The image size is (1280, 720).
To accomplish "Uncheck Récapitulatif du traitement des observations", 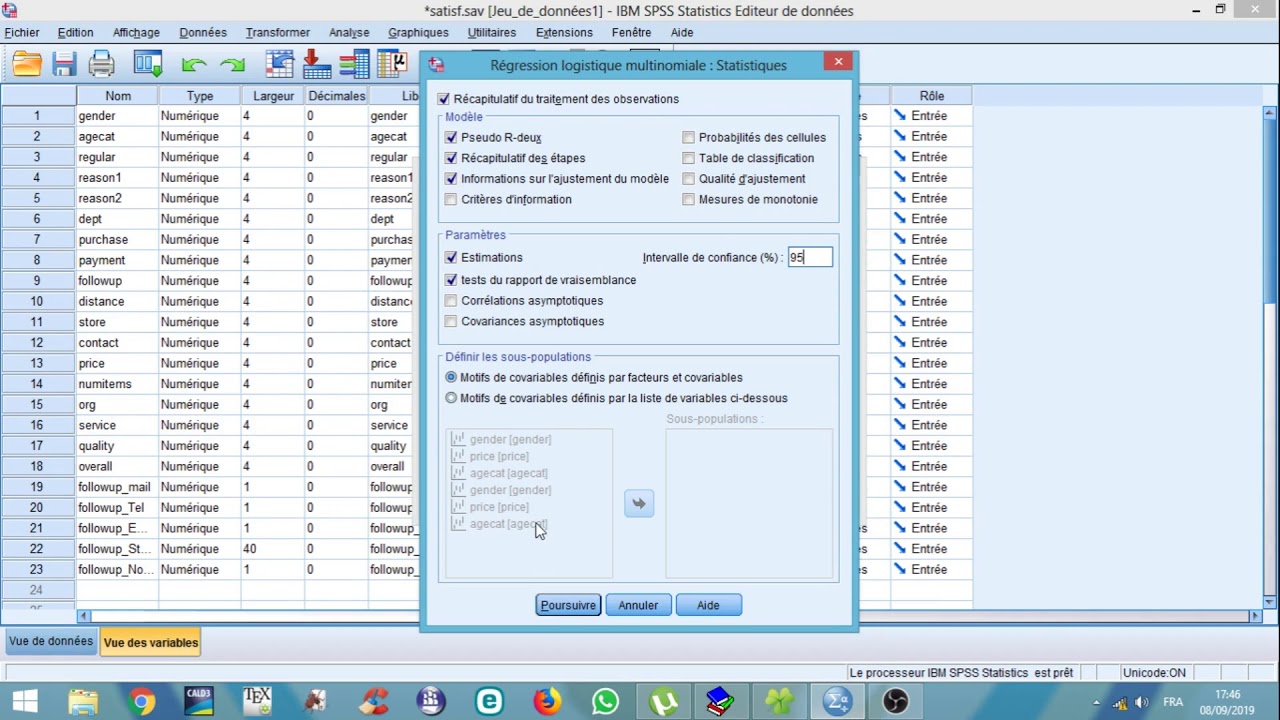I will coord(444,99).
